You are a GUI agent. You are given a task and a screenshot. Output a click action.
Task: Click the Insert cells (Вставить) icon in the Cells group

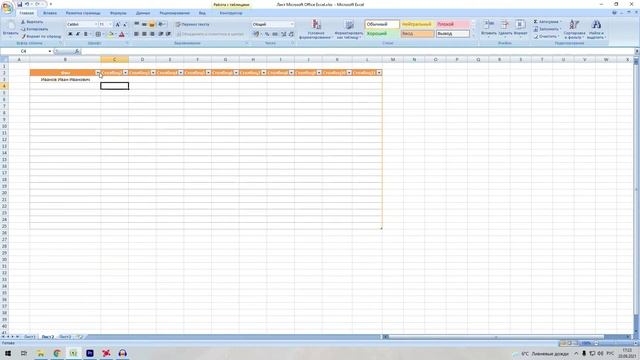[489, 24]
